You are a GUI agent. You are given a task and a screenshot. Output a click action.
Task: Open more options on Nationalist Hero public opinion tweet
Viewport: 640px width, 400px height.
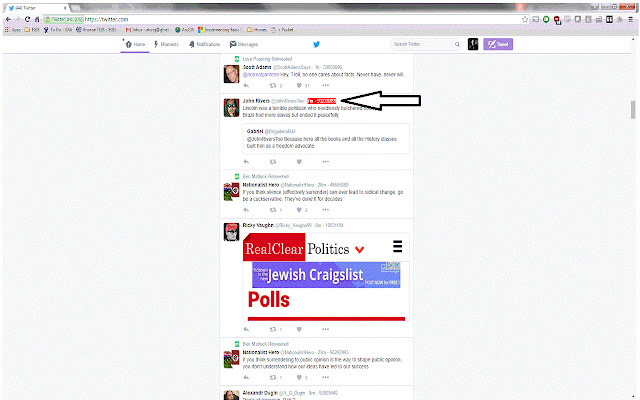point(325,378)
